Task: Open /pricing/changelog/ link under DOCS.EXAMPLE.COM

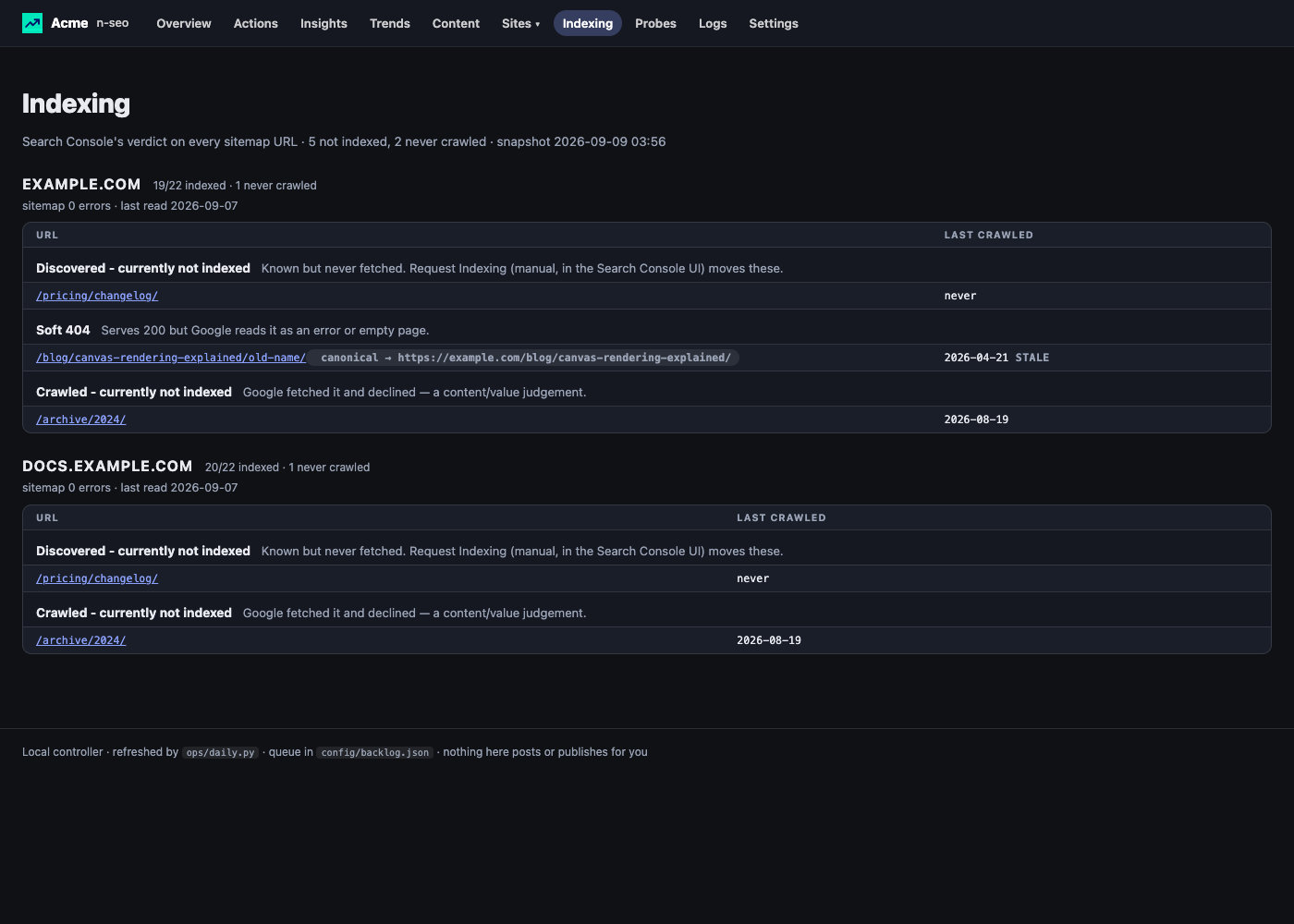Action: click(x=97, y=578)
